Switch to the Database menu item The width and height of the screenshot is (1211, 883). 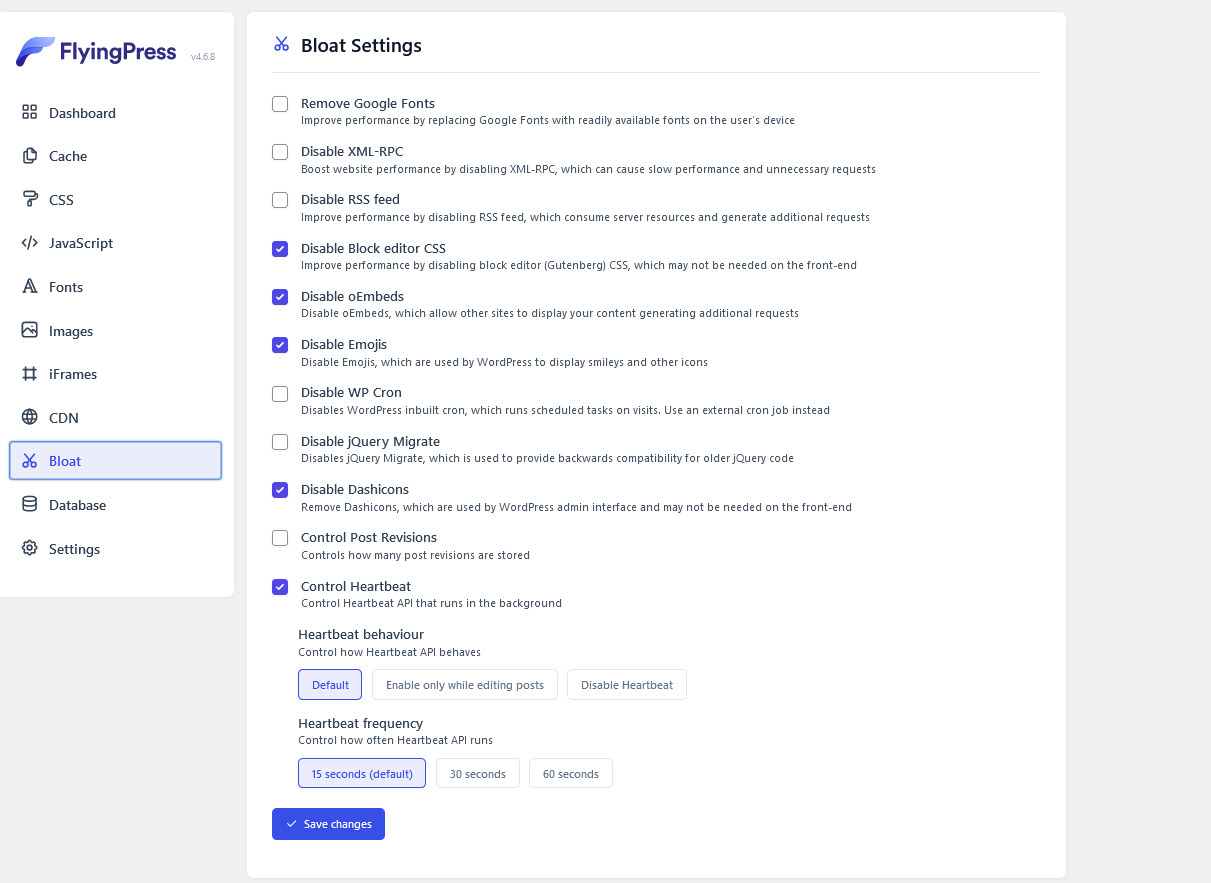pos(116,505)
